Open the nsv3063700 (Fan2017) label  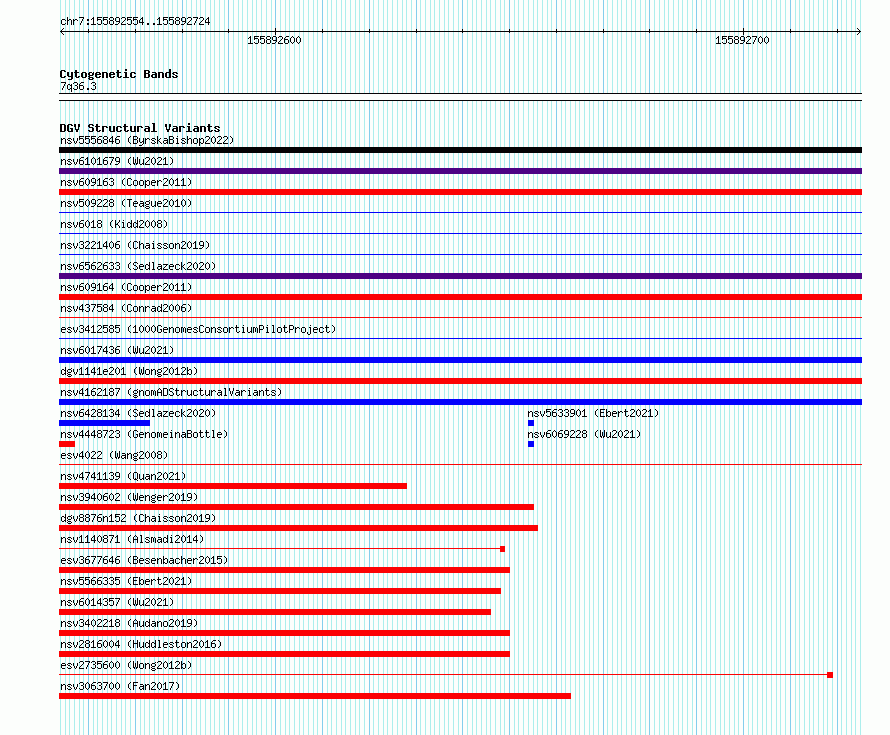(x=120, y=686)
